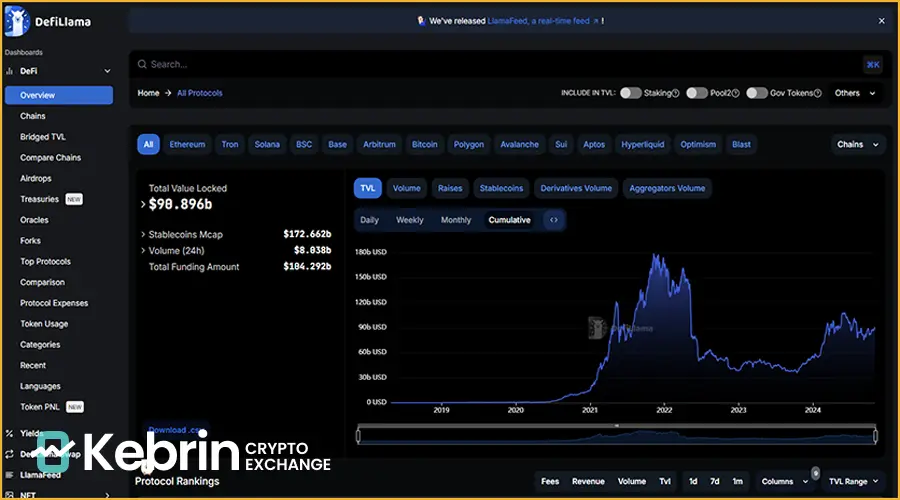
Task: Filter by Ethereum chain
Action: (x=187, y=145)
